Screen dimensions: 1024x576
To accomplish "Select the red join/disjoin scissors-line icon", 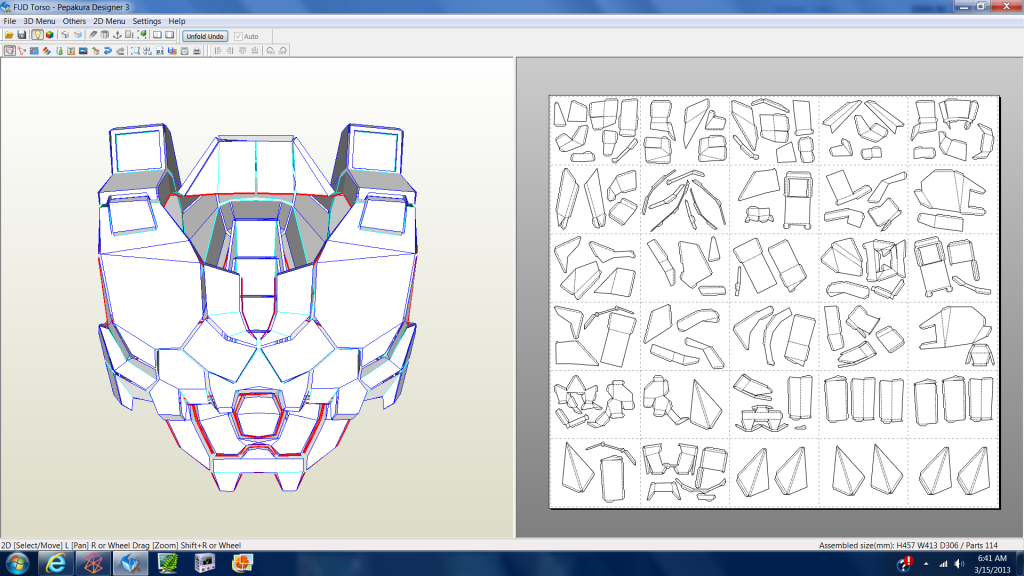I will (x=22, y=51).
